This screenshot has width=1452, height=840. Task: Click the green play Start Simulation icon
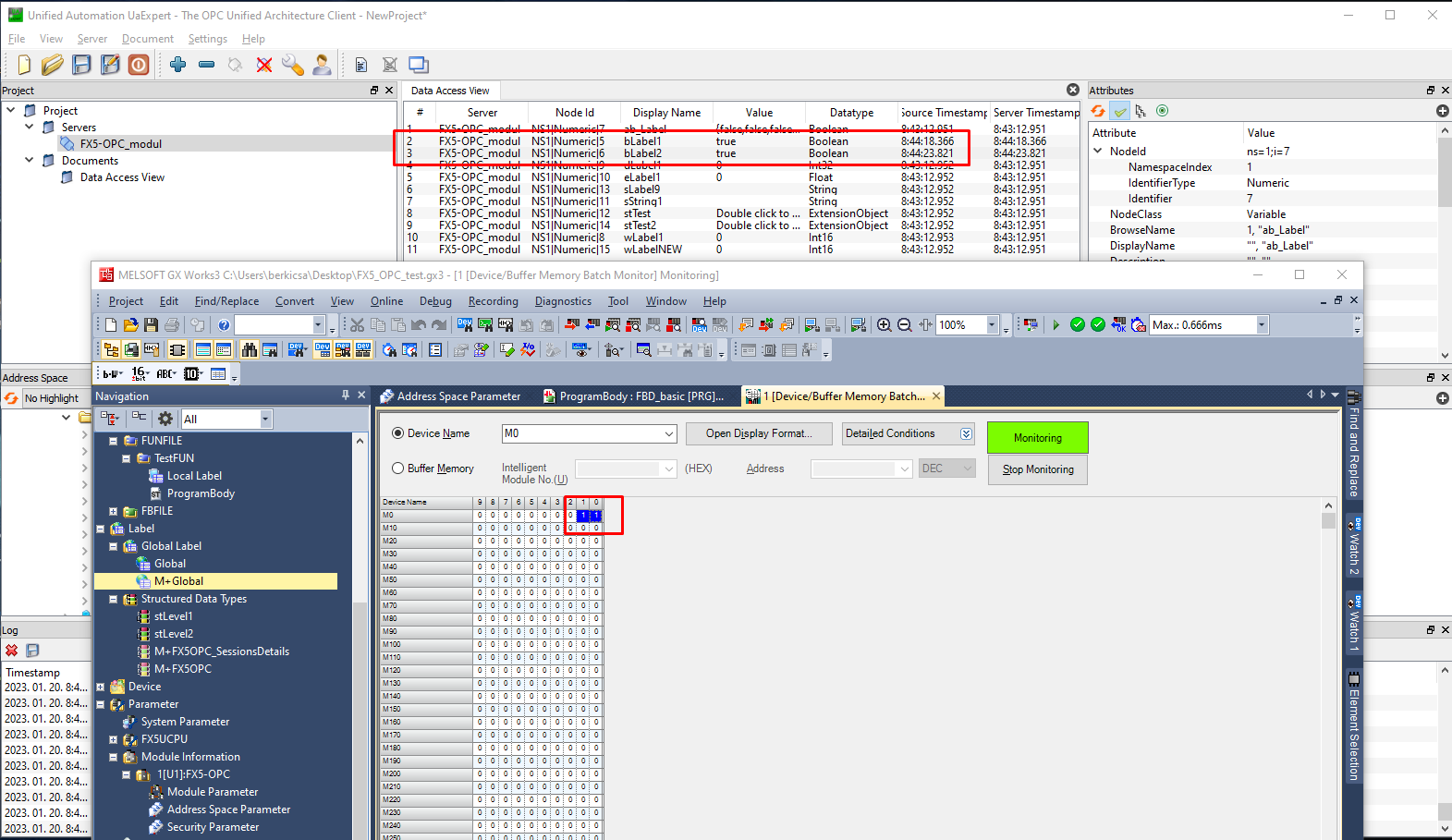click(1055, 325)
